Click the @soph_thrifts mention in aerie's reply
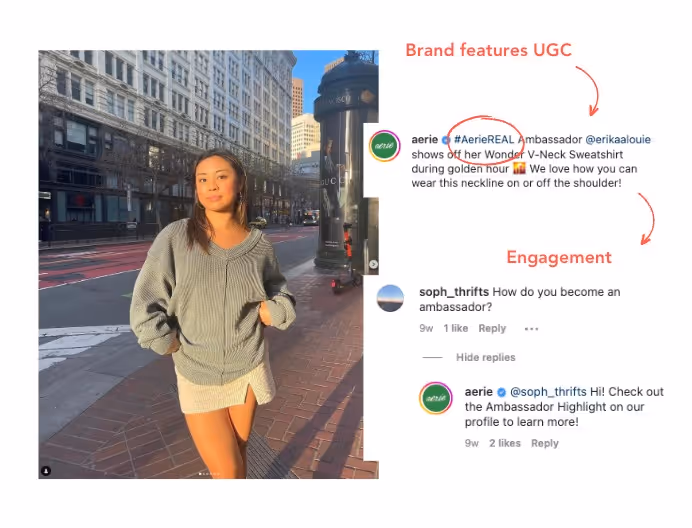Screen dimensions: 692x528 548,392
